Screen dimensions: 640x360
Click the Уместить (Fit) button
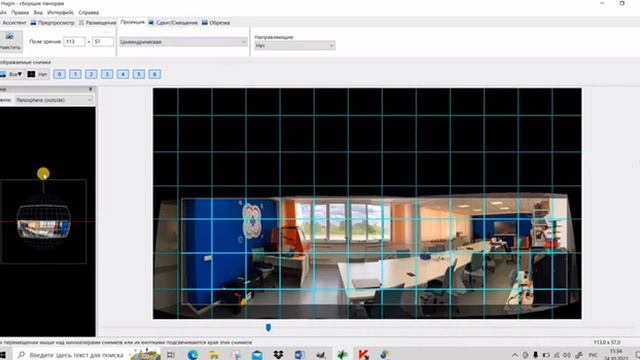coord(10,42)
